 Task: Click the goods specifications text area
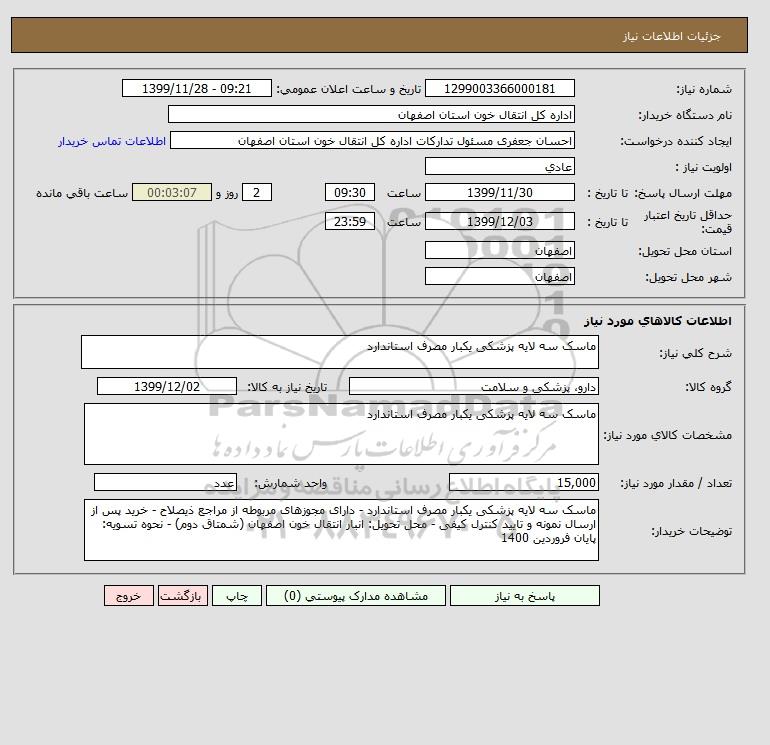point(341,434)
